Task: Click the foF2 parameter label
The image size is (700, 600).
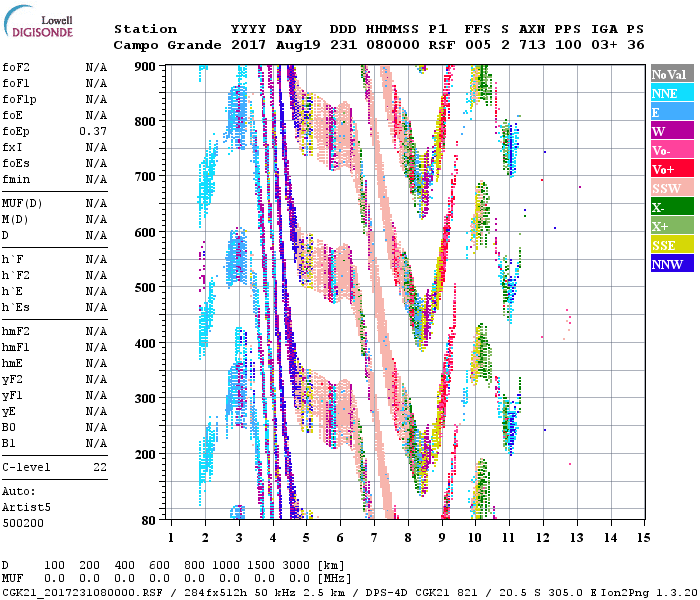Action: coord(15,67)
